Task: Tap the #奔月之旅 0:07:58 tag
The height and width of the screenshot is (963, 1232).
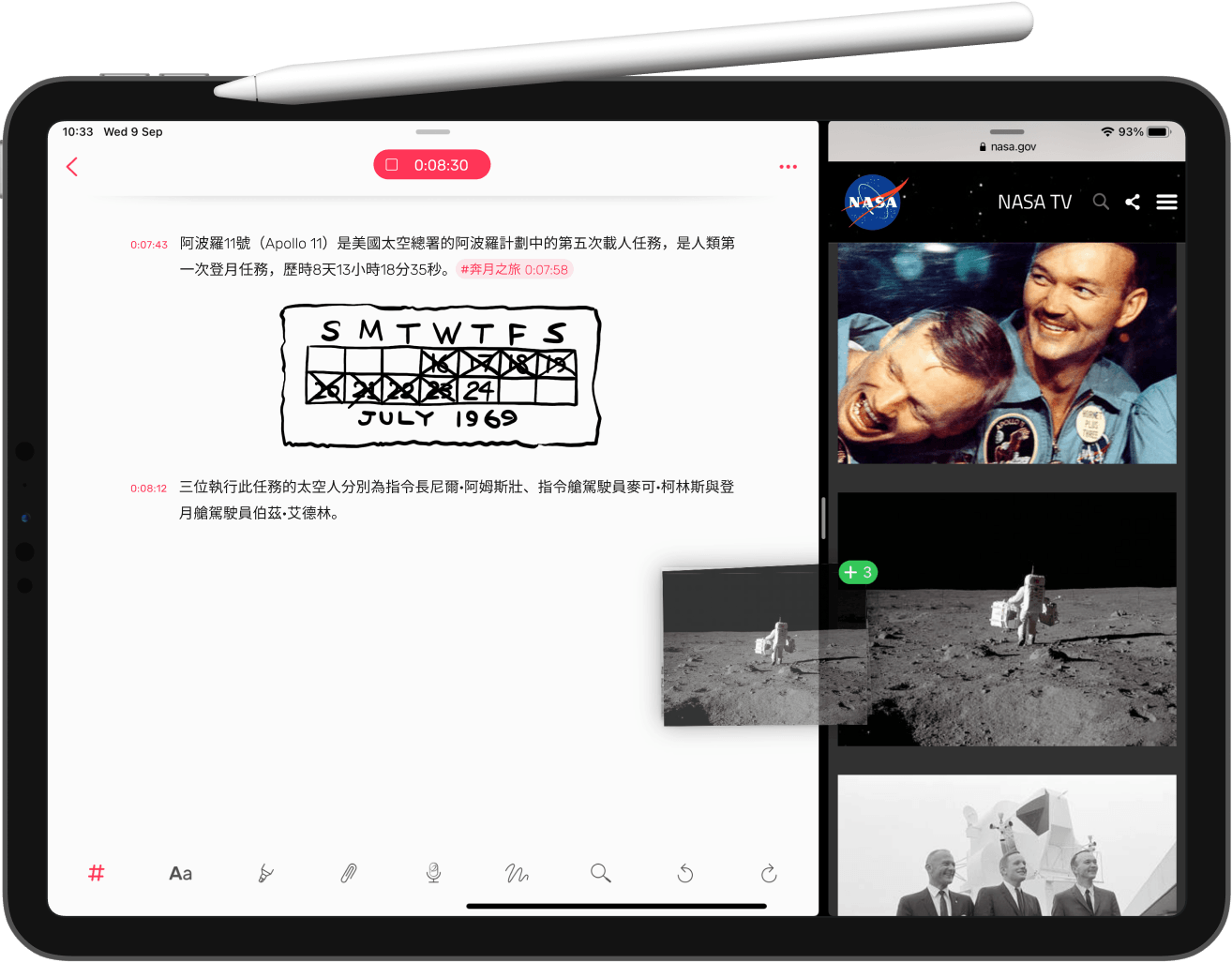Action: [514, 269]
